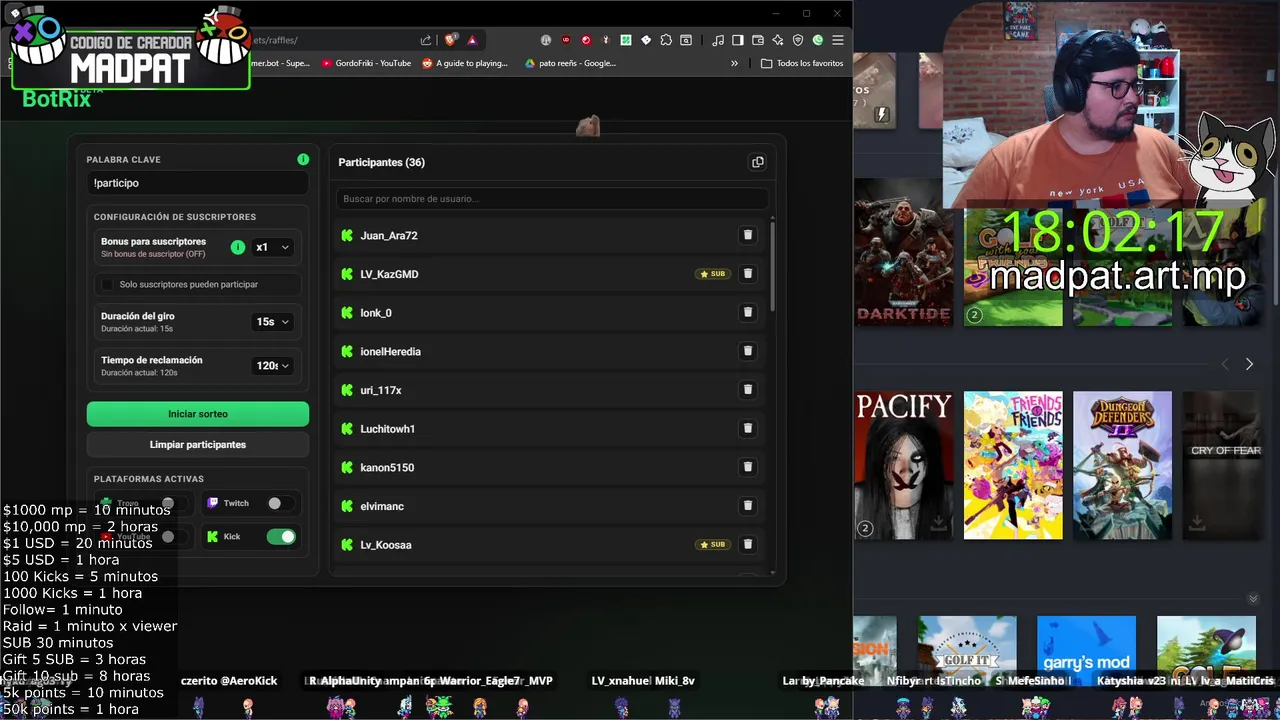Click the info icon beside Palabra Clave
1280x720 pixels.
[303, 159]
